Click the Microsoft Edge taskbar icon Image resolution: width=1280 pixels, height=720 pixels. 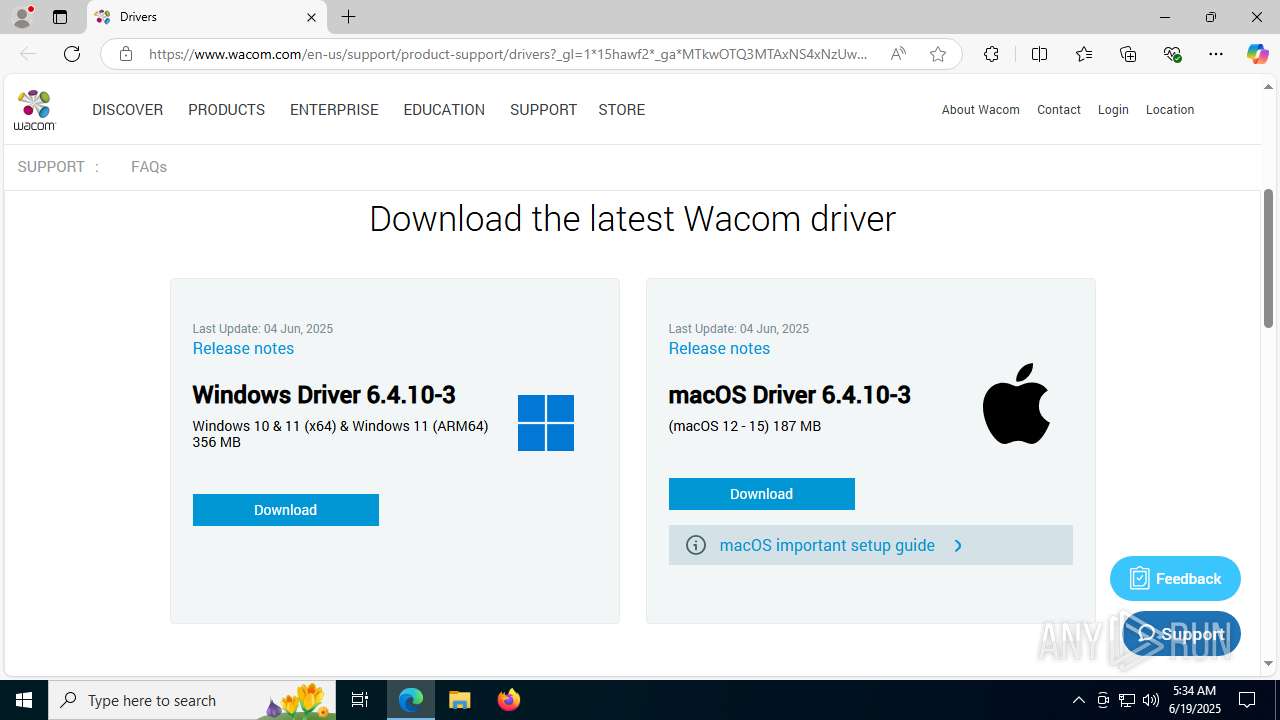coord(411,700)
